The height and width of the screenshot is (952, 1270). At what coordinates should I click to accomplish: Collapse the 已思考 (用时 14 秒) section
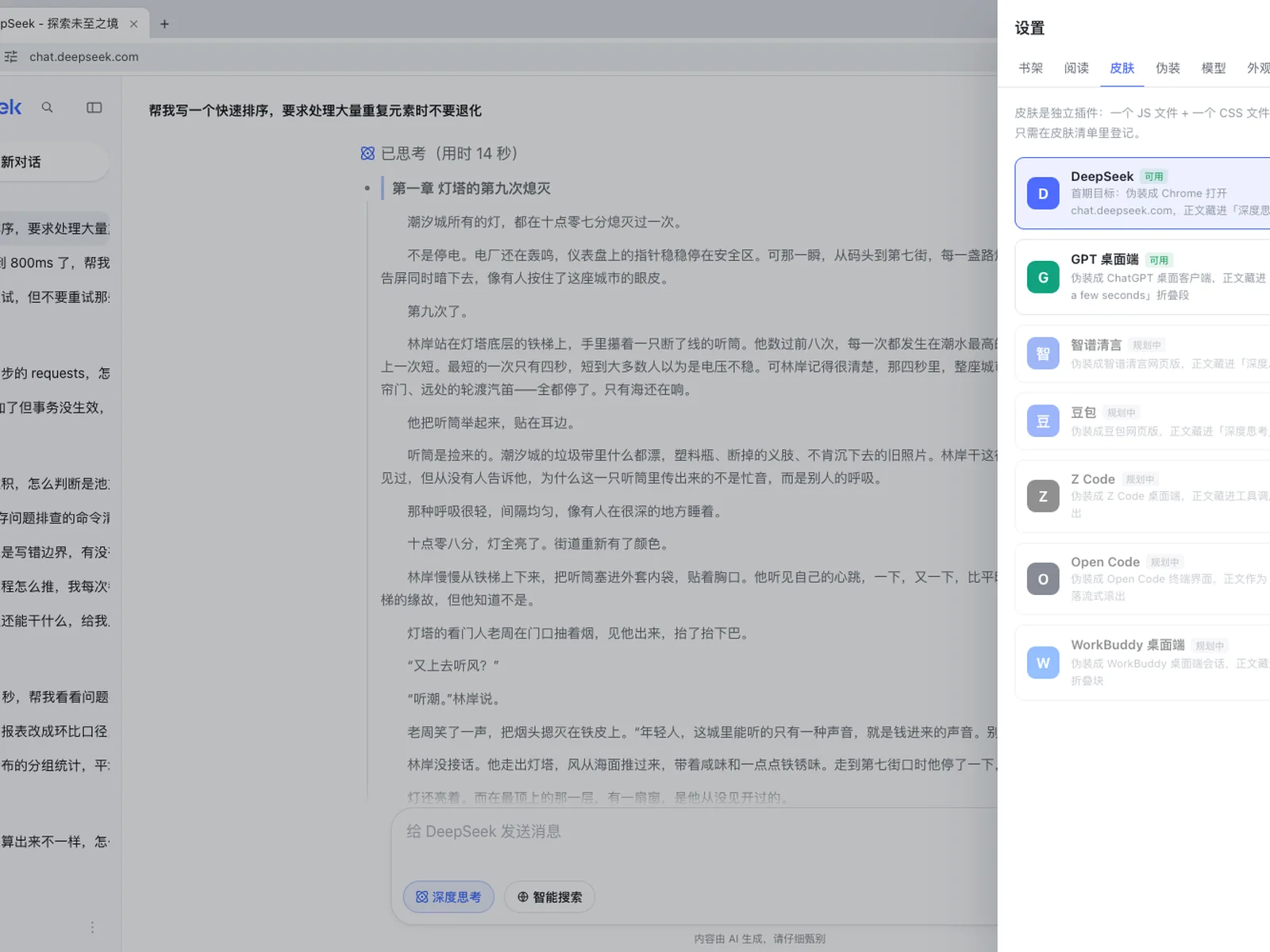pyautogui.click(x=439, y=153)
